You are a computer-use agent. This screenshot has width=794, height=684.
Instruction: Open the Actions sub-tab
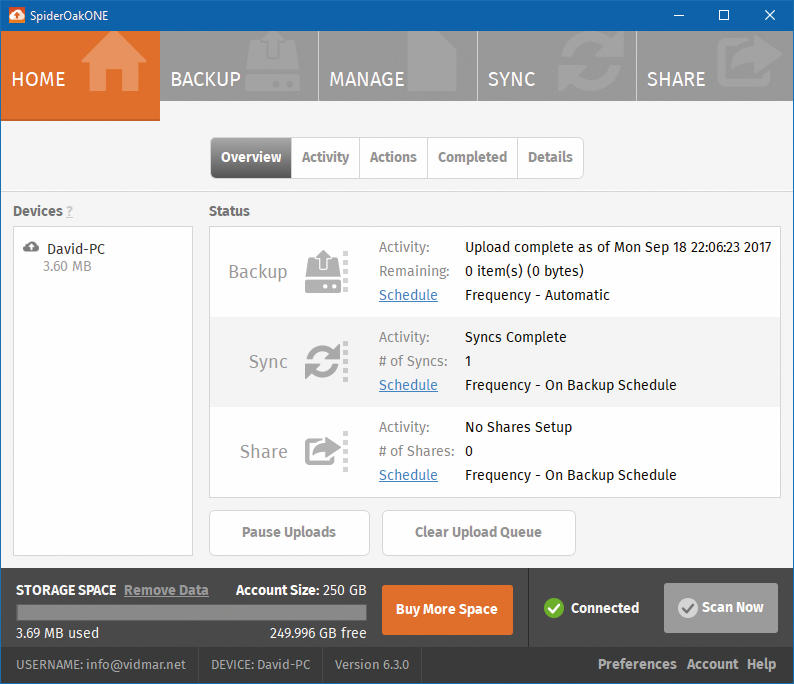[393, 157]
